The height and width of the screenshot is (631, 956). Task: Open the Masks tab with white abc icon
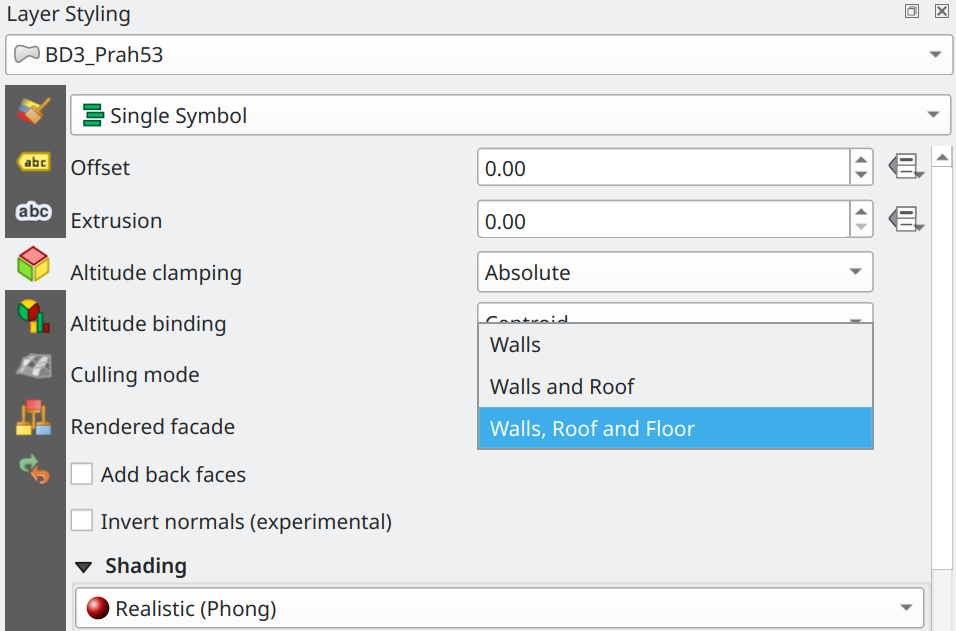tap(33, 212)
